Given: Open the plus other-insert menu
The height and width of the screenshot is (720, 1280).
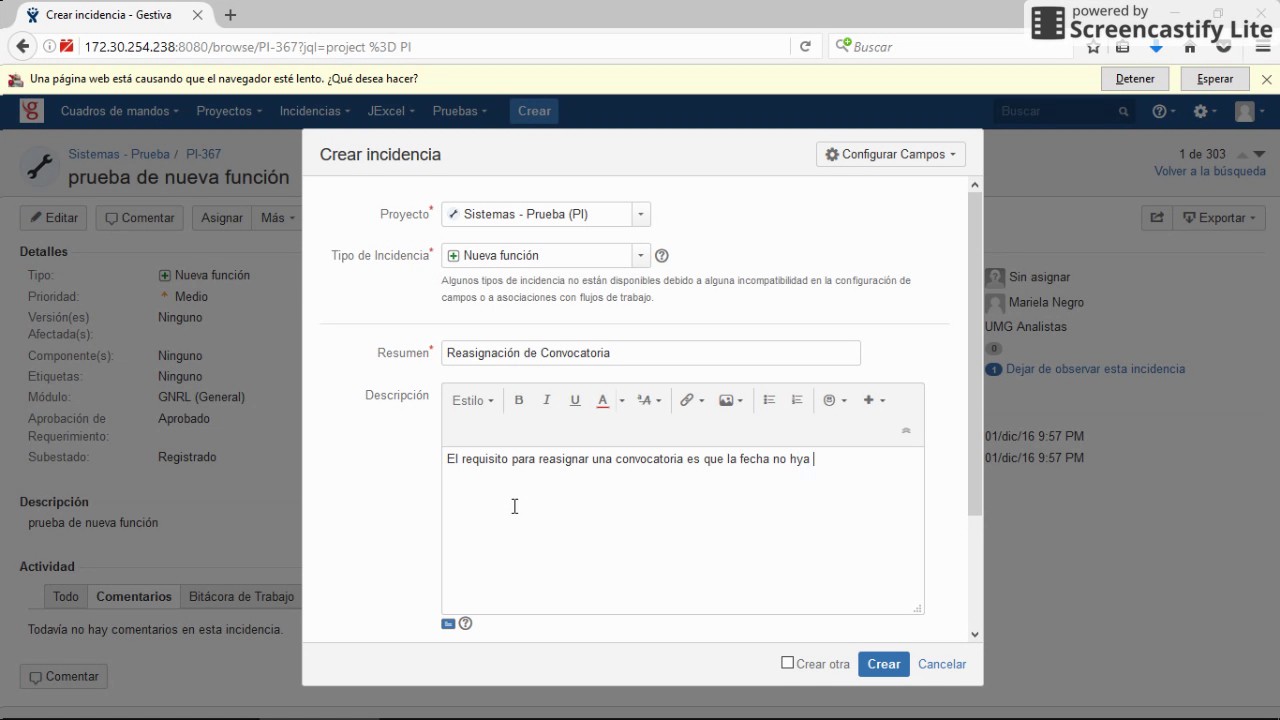Looking at the screenshot, I should click(x=874, y=400).
